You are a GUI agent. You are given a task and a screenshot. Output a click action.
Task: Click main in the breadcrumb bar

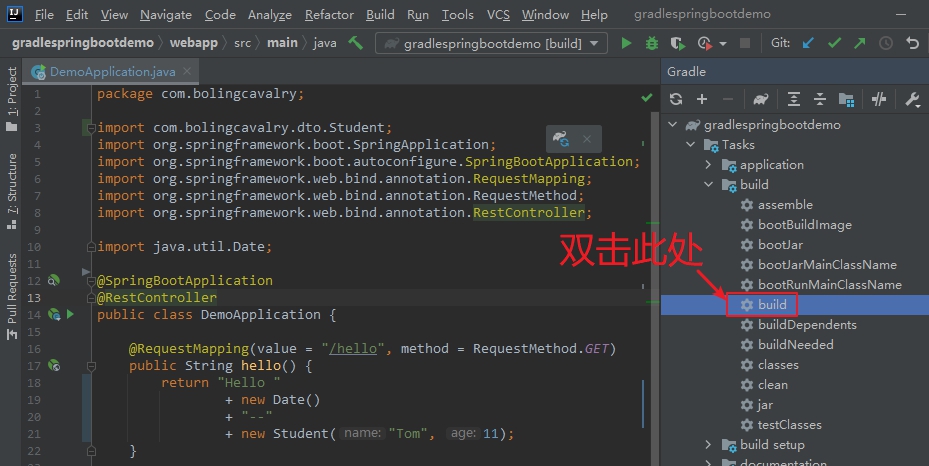click(x=283, y=43)
